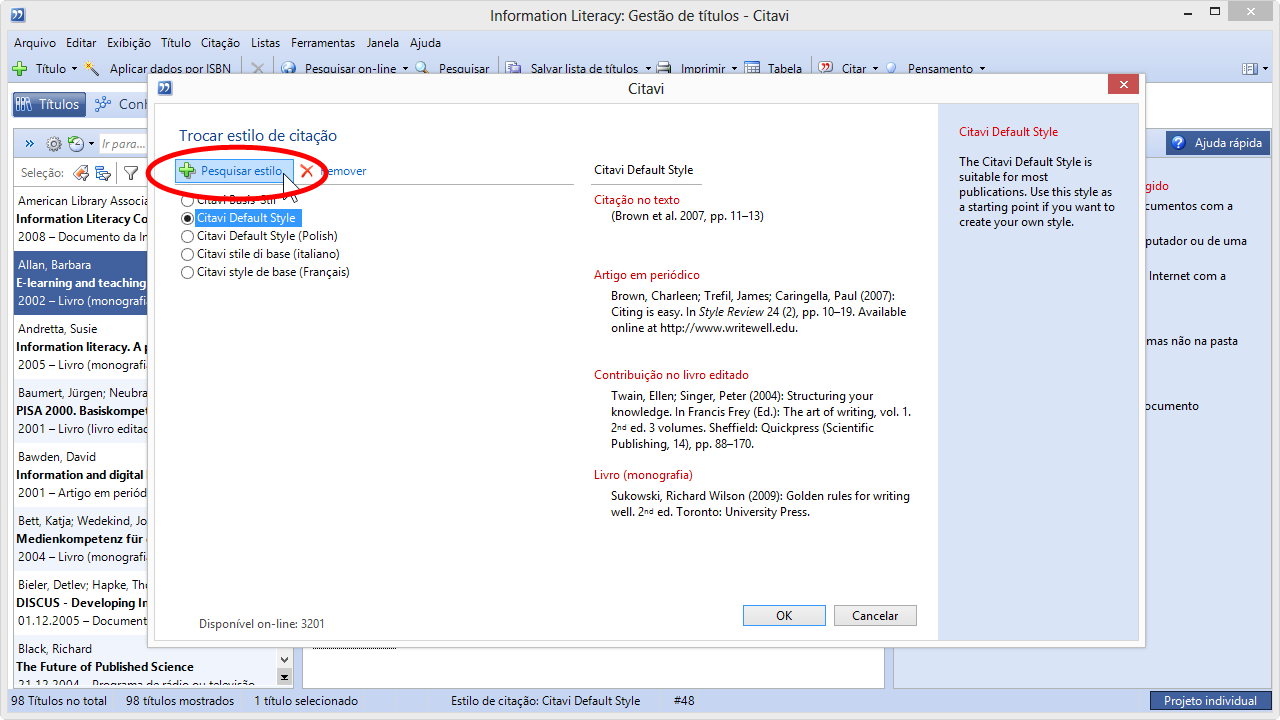Screen dimensions: 1280x720
Task: Open the layout pane dropdown arrow
Action: 1263,69
